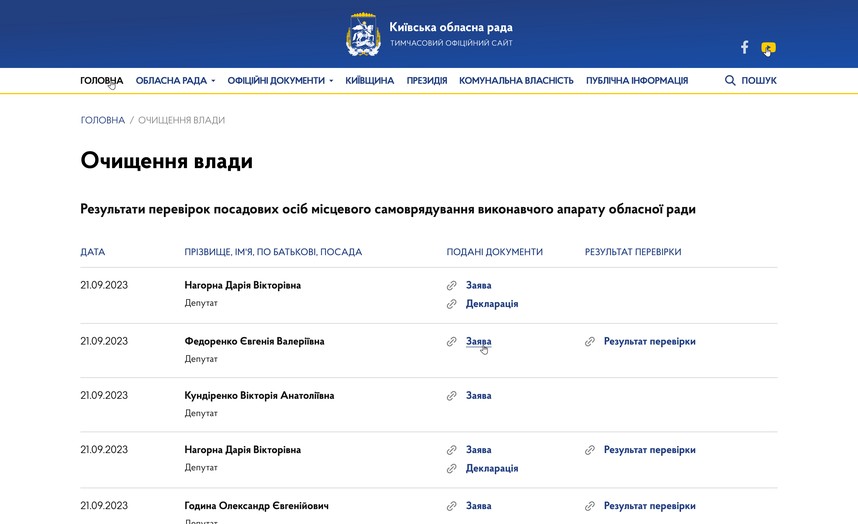Open Декларація link for second Нагорна Дарія
Screen dimensions: 858x524
(x=492, y=469)
